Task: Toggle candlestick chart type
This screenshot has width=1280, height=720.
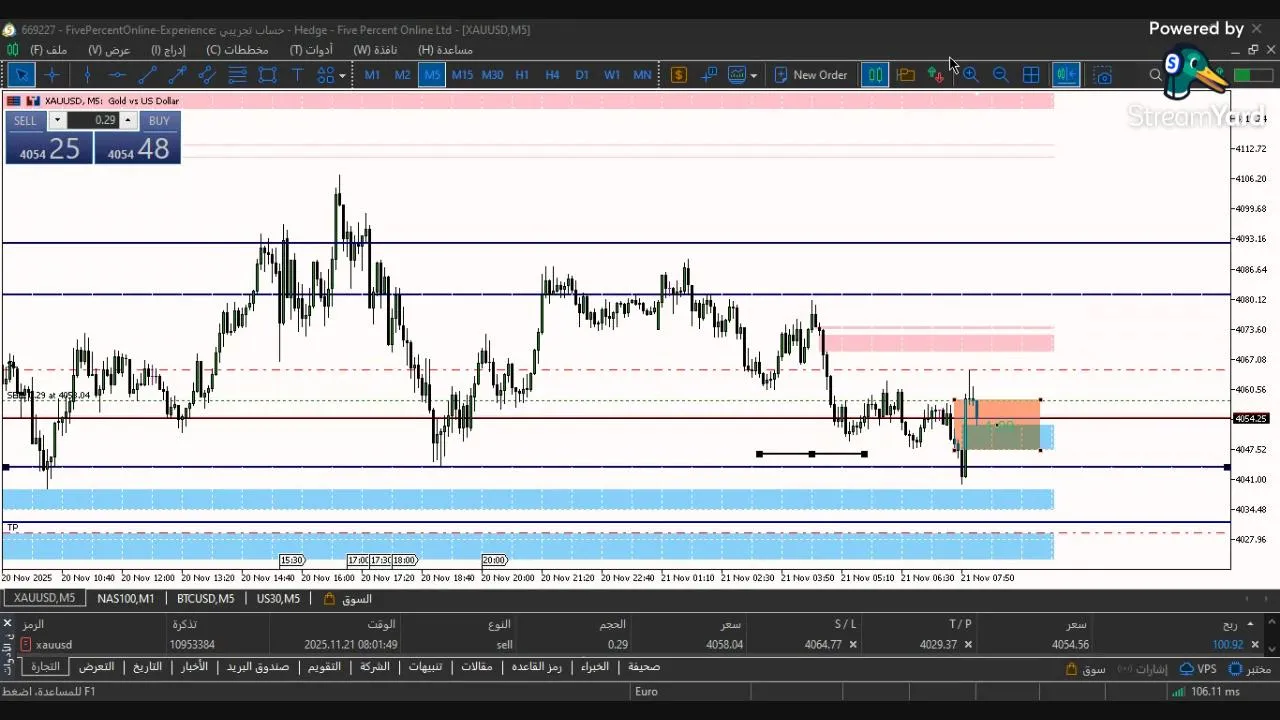Action: [875, 75]
